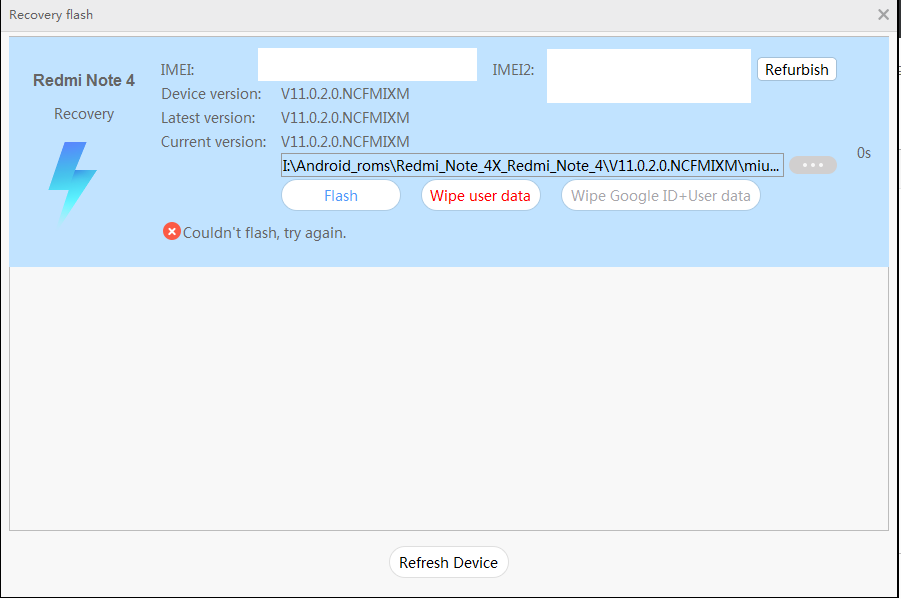This screenshot has width=901, height=599.
Task: Click the Redmi Note 4 device name
Action: click(x=84, y=80)
